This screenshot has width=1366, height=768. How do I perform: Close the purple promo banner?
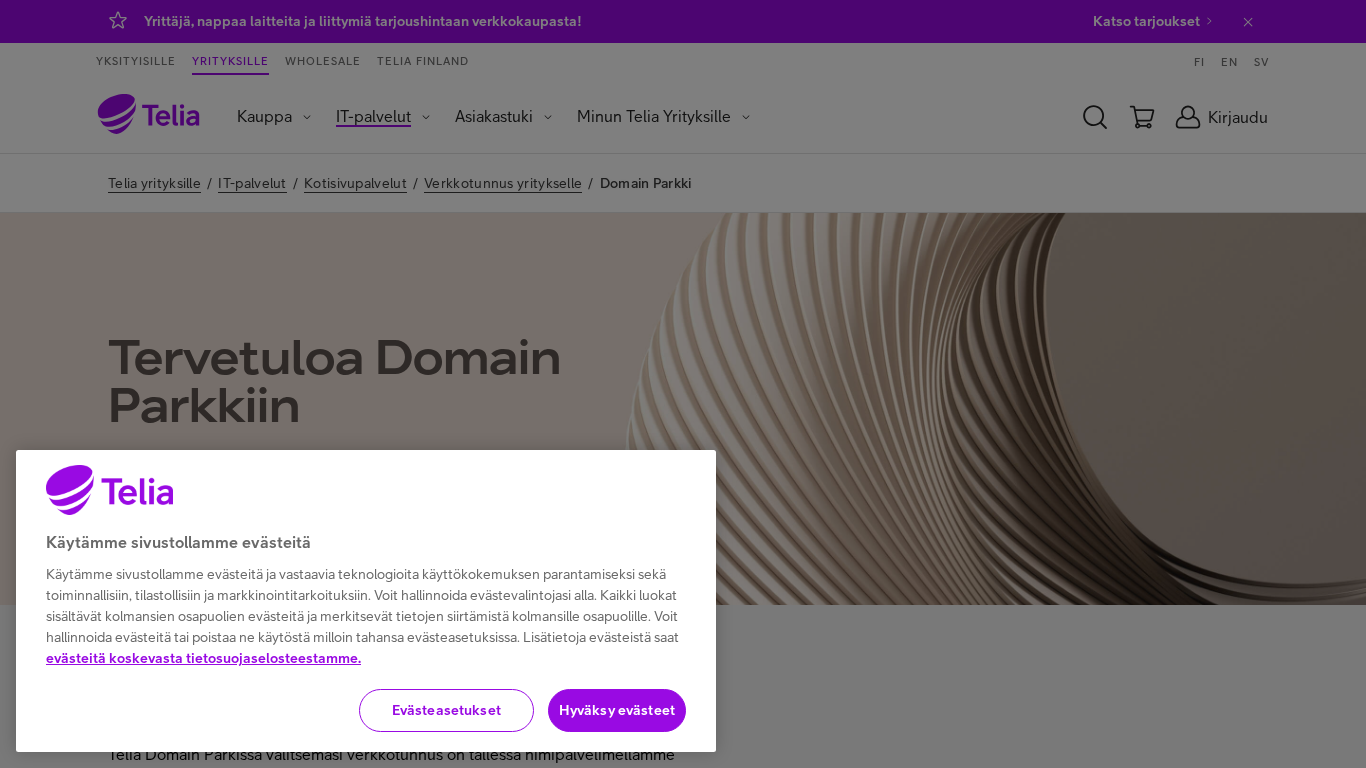tap(1248, 22)
